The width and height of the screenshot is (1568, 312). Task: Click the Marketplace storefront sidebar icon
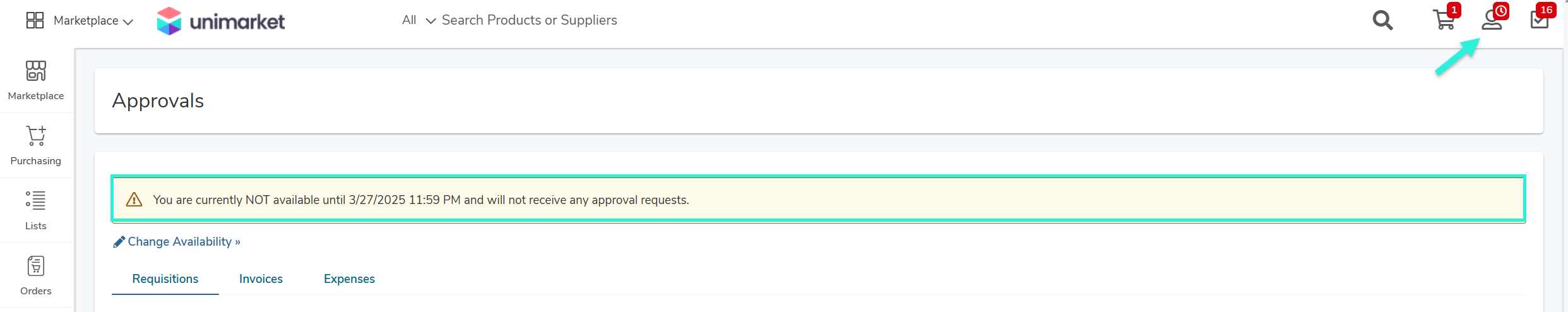coord(36,71)
